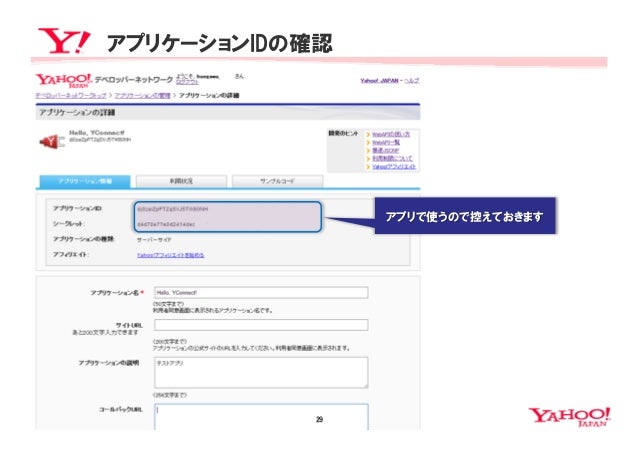The image size is (638, 451).
Task: Focus the アプリケーション名 input field
Action: [x=261, y=293]
